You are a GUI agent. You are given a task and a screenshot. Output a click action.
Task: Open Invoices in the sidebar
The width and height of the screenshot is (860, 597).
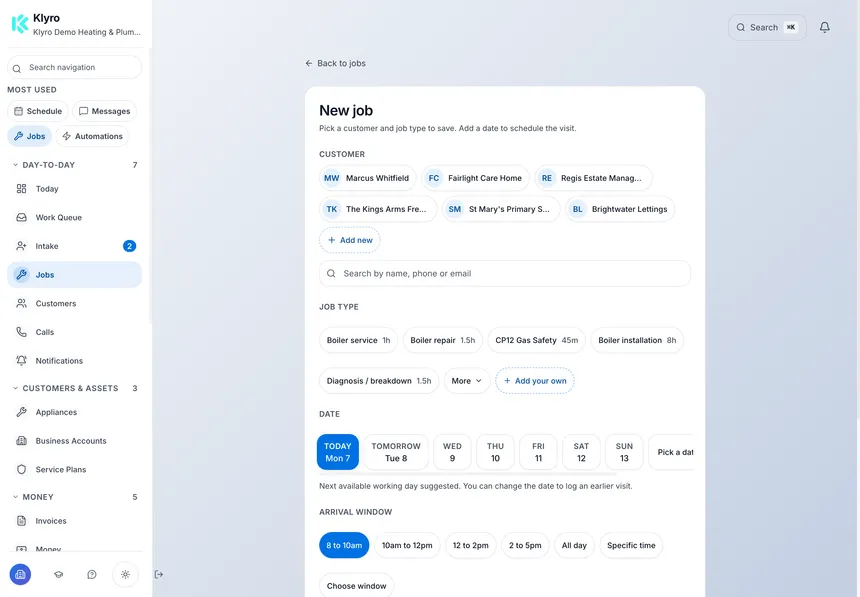click(x=75, y=521)
